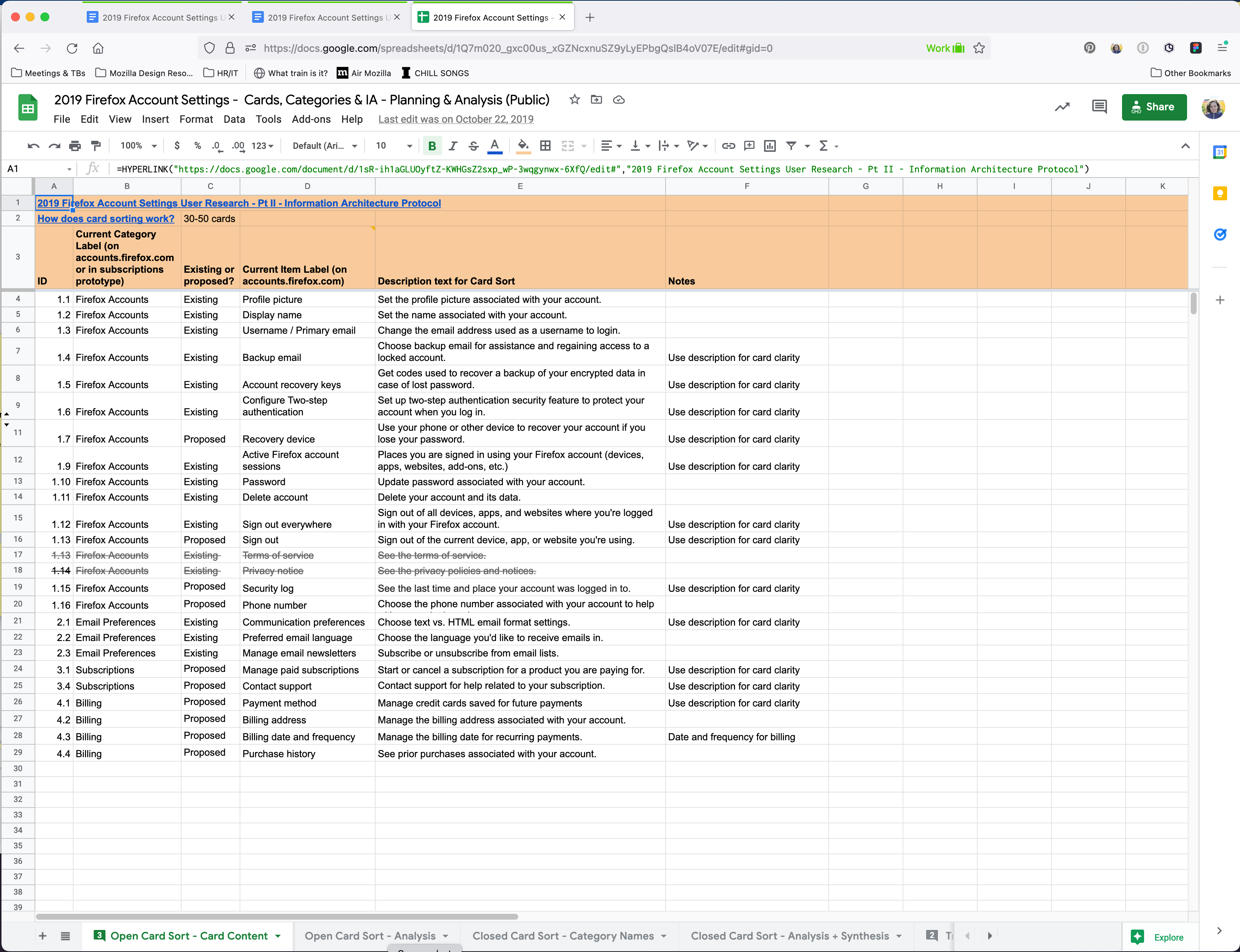Insert a chart from toolbar
Screen dimensions: 1240x952
[x=769, y=146]
